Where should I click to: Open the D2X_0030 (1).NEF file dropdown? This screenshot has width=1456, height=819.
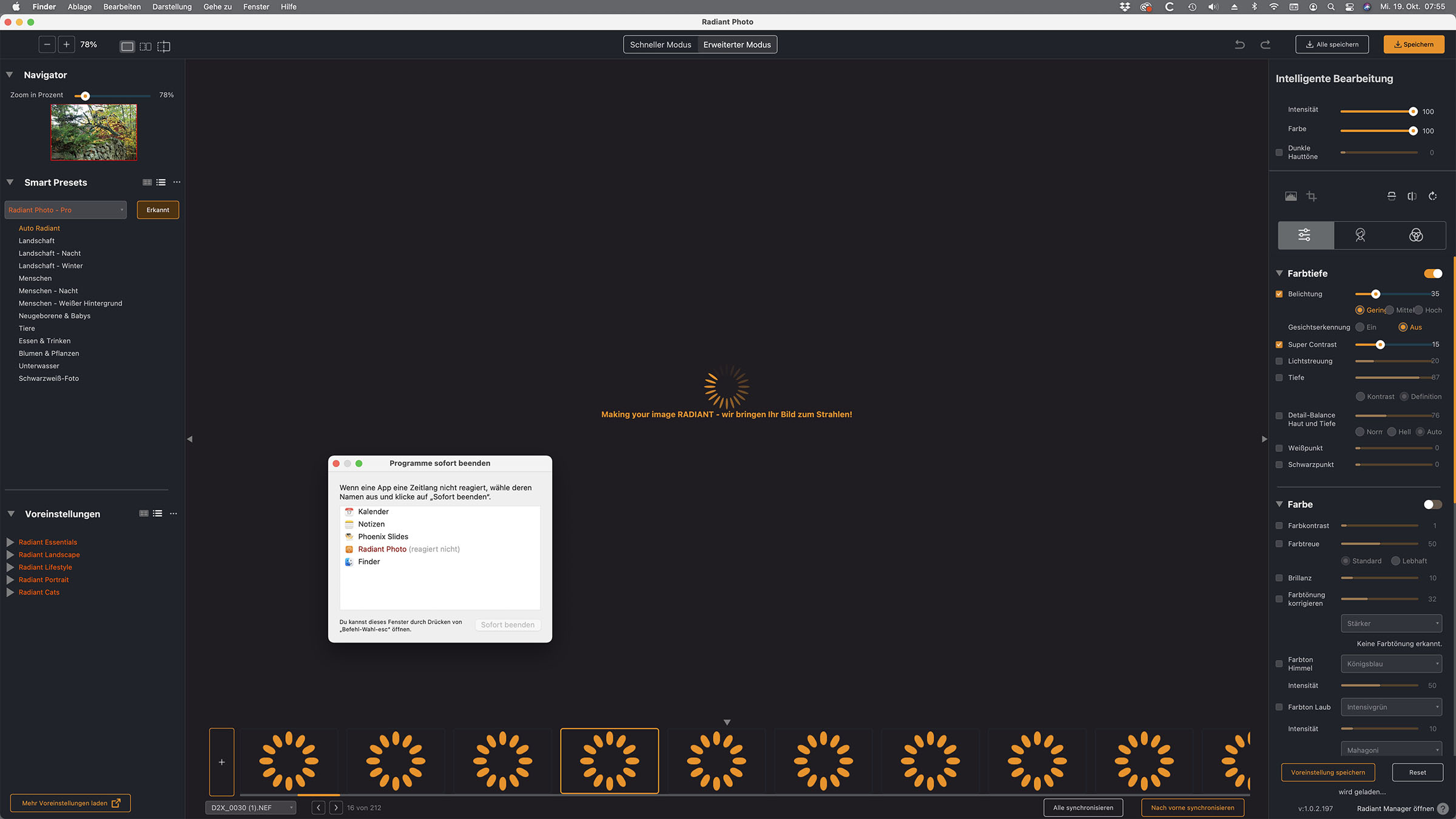[x=251, y=808]
